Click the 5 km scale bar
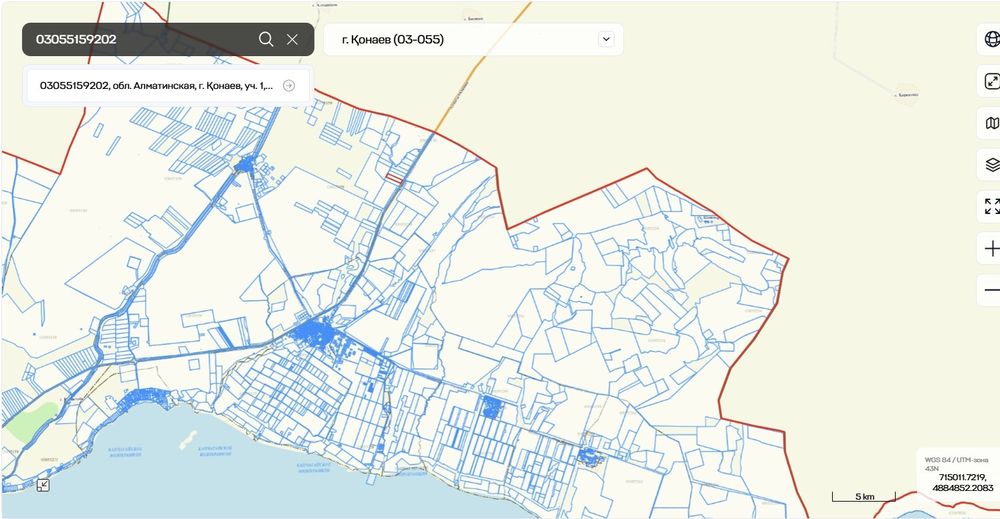 click(864, 497)
